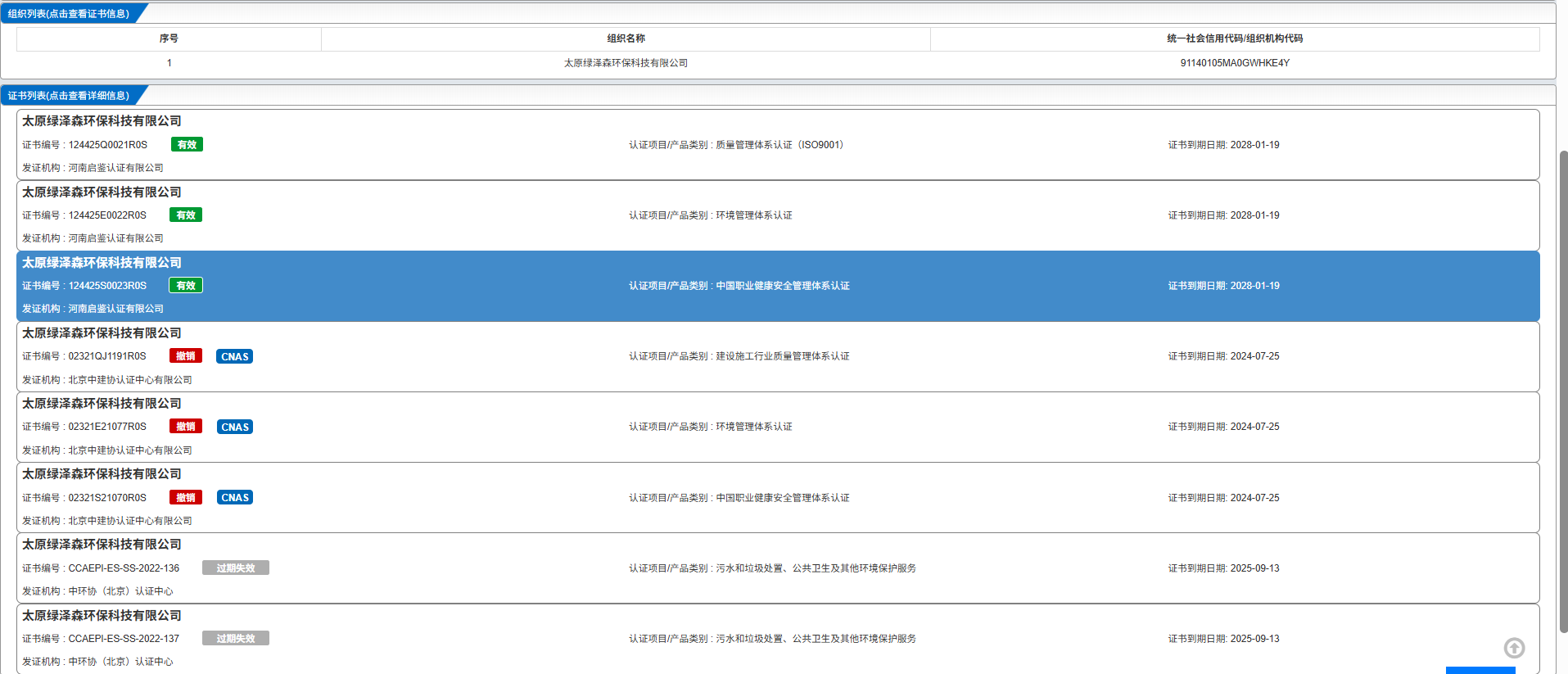The height and width of the screenshot is (674, 1568).
Task: Open certificate 02321E21077R0S details
Action: point(778,427)
